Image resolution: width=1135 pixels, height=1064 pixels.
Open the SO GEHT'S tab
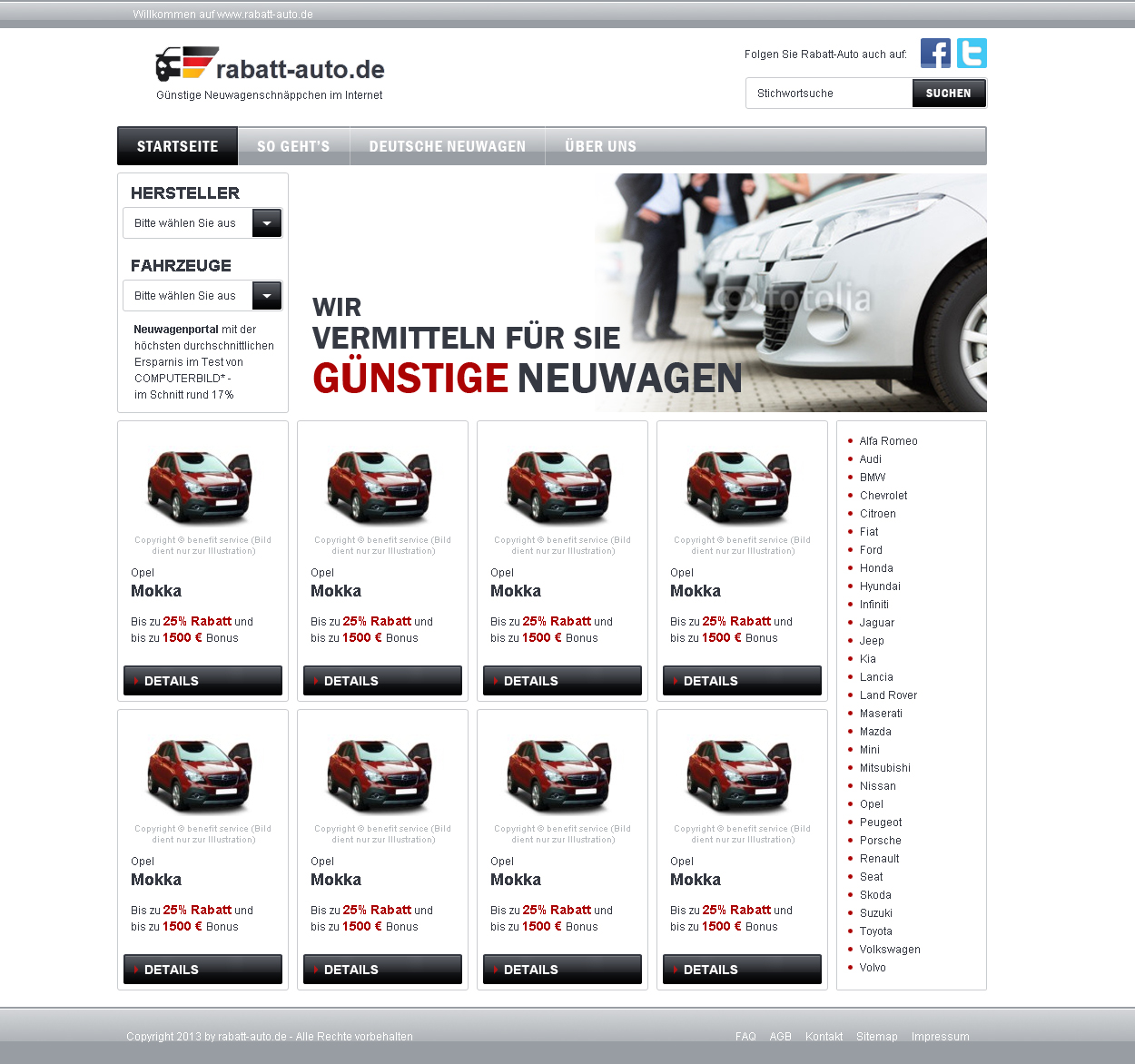[x=293, y=146]
